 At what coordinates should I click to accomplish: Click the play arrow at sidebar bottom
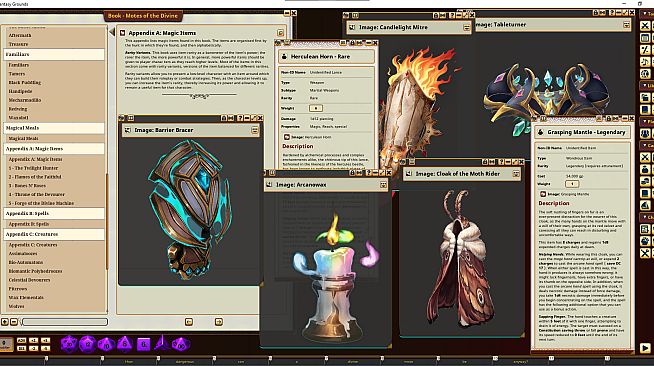[645, 348]
